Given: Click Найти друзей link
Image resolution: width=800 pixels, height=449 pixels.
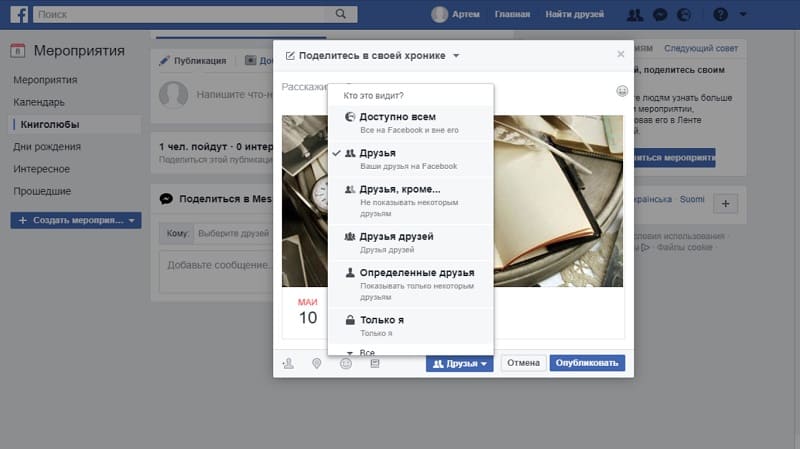Looking at the screenshot, I should click(x=574, y=14).
